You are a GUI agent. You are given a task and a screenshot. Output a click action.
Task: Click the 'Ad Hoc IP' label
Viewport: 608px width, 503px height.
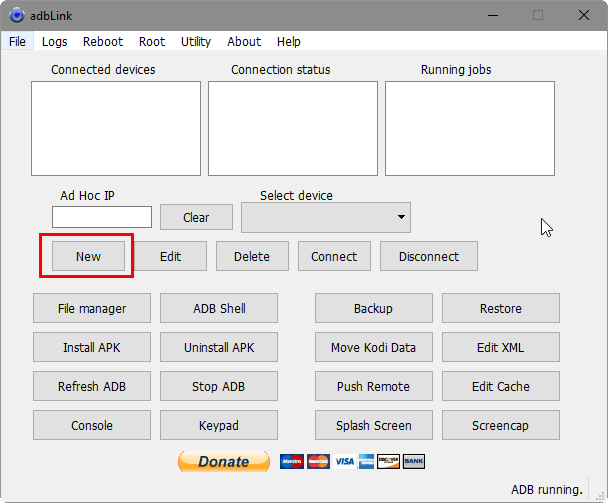point(87,195)
